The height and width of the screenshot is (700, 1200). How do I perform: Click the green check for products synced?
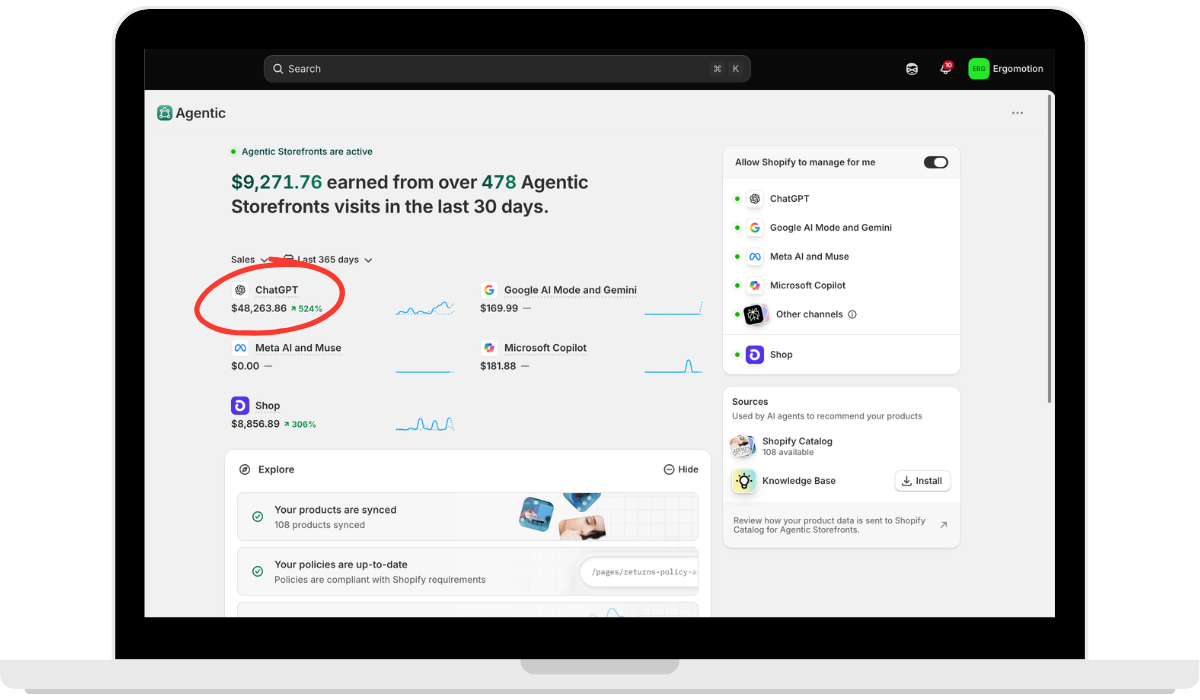(257, 517)
